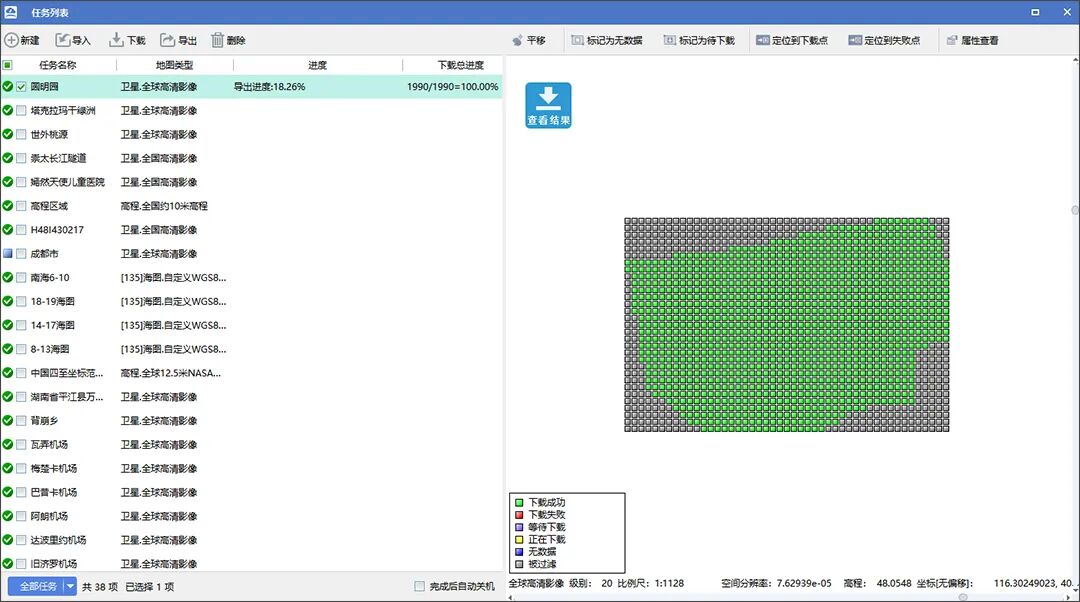Click 无数据 blue legend swatch
Screen dimensions: 1080x602
519,552
